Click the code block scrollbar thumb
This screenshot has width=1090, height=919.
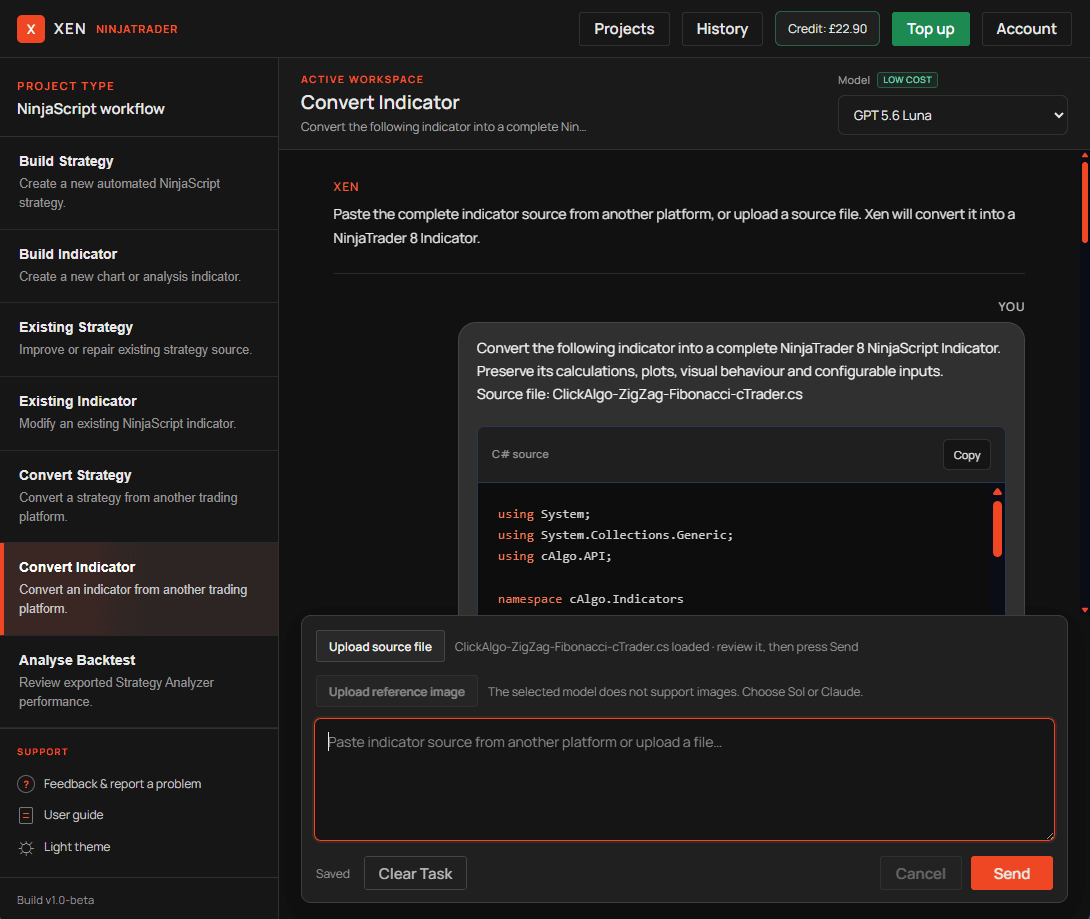point(997,528)
